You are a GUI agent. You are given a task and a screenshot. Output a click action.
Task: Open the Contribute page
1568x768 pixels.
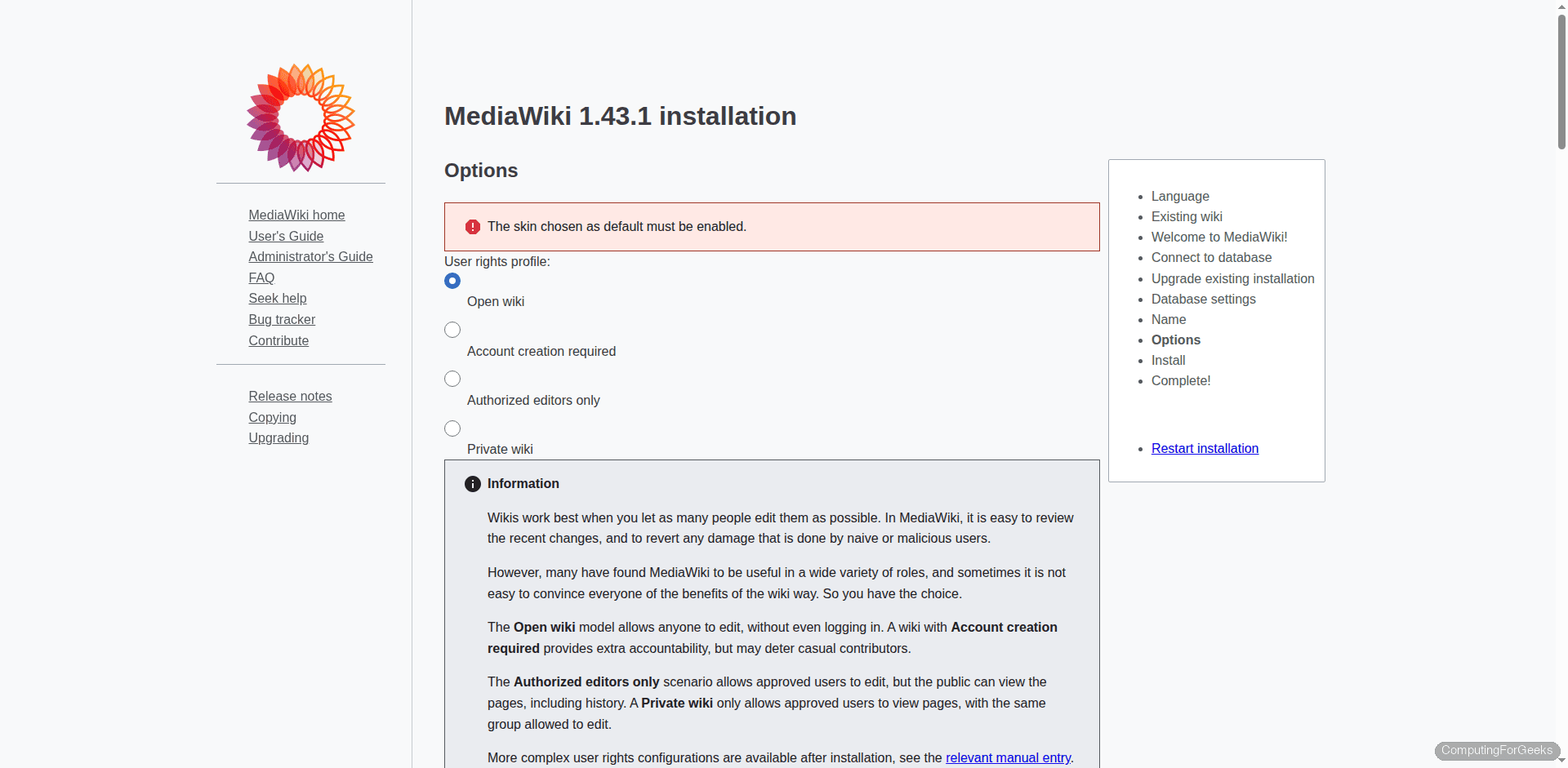coord(278,340)
